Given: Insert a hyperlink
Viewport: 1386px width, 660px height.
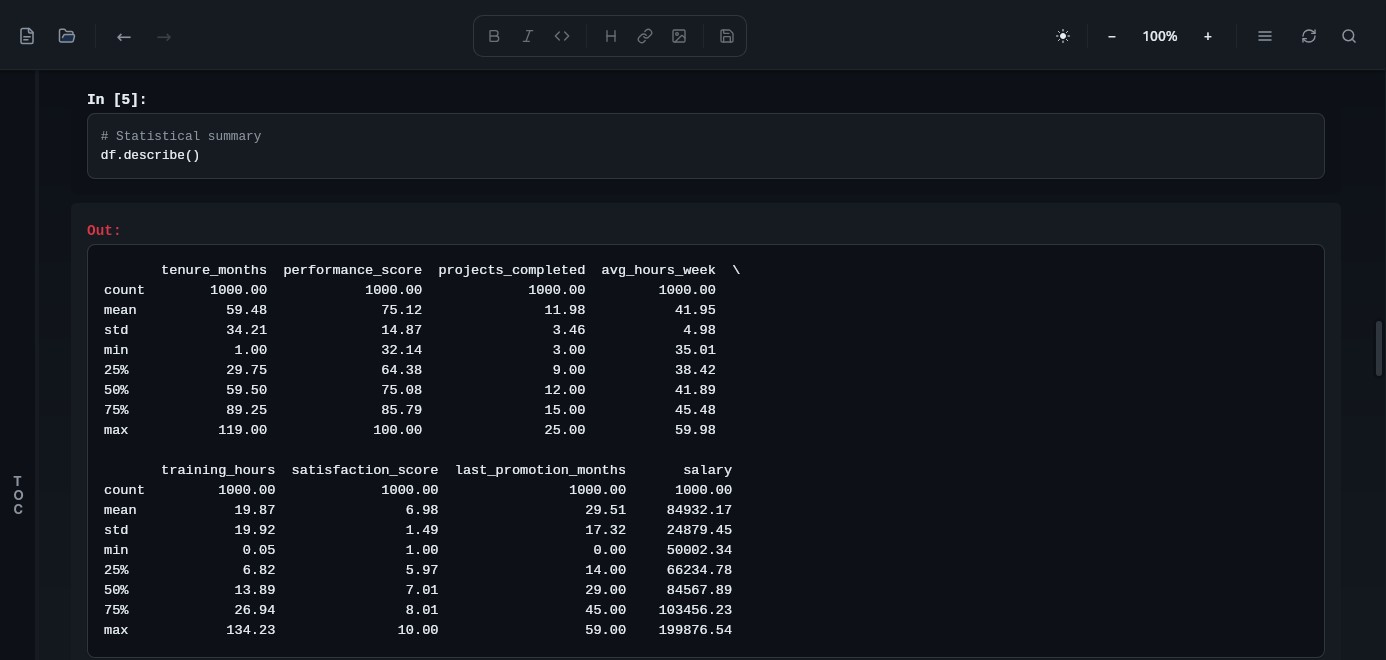Looking at the screenshot, I should point(645,36).
